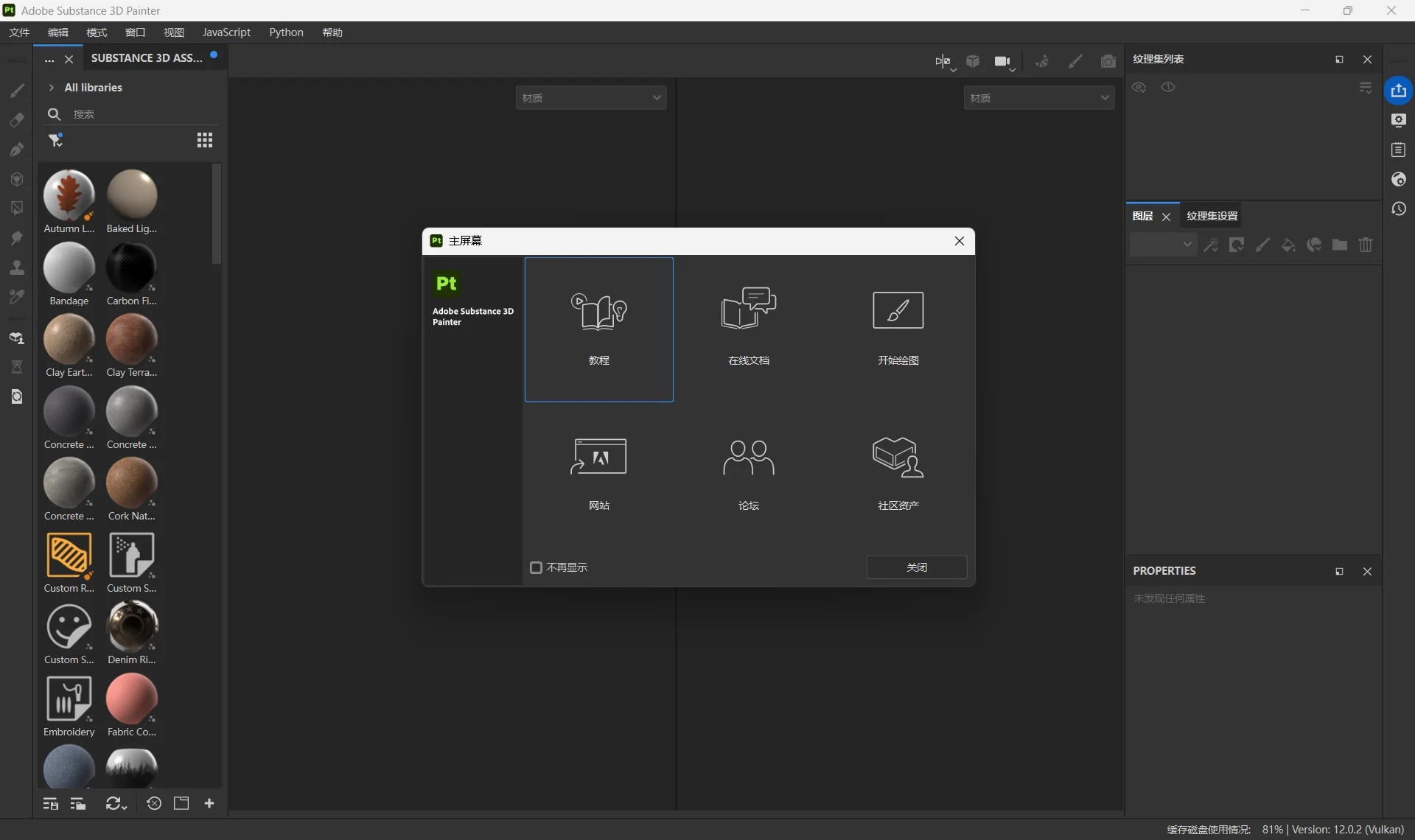Image resolution: width=1415 pixels, height=840 pixels.
Task: Open 在线文档 tile in home screen
Action: tap(749, 329)
